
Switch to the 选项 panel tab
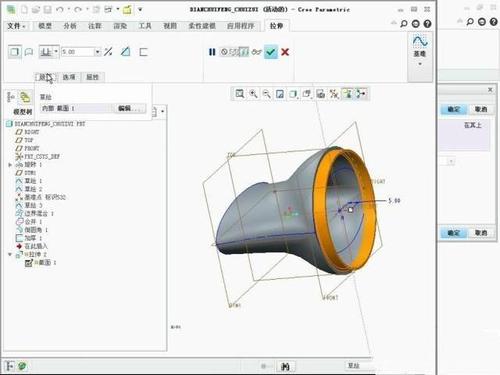(69, 77)
